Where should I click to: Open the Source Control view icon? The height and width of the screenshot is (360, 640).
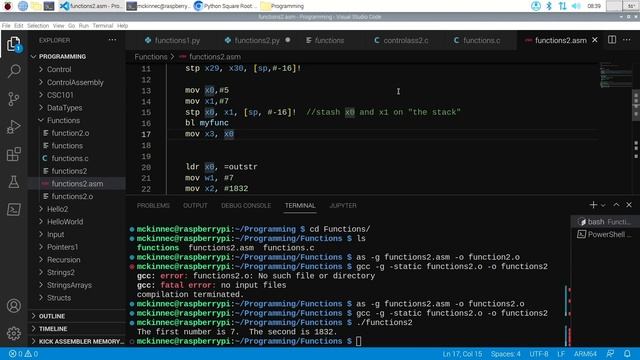tap(13, 99)
